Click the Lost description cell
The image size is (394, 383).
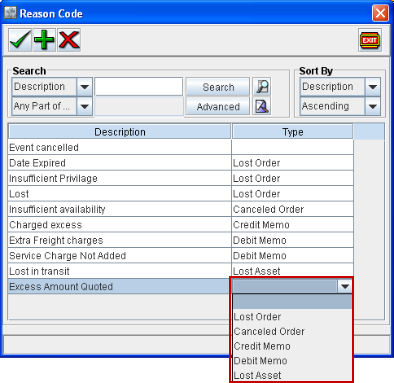coord(120,194)
